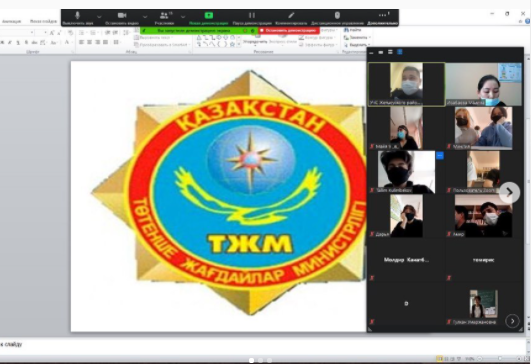531x364 pixels.
Task: Clear all text formatting icon
Action: point(70,33)
